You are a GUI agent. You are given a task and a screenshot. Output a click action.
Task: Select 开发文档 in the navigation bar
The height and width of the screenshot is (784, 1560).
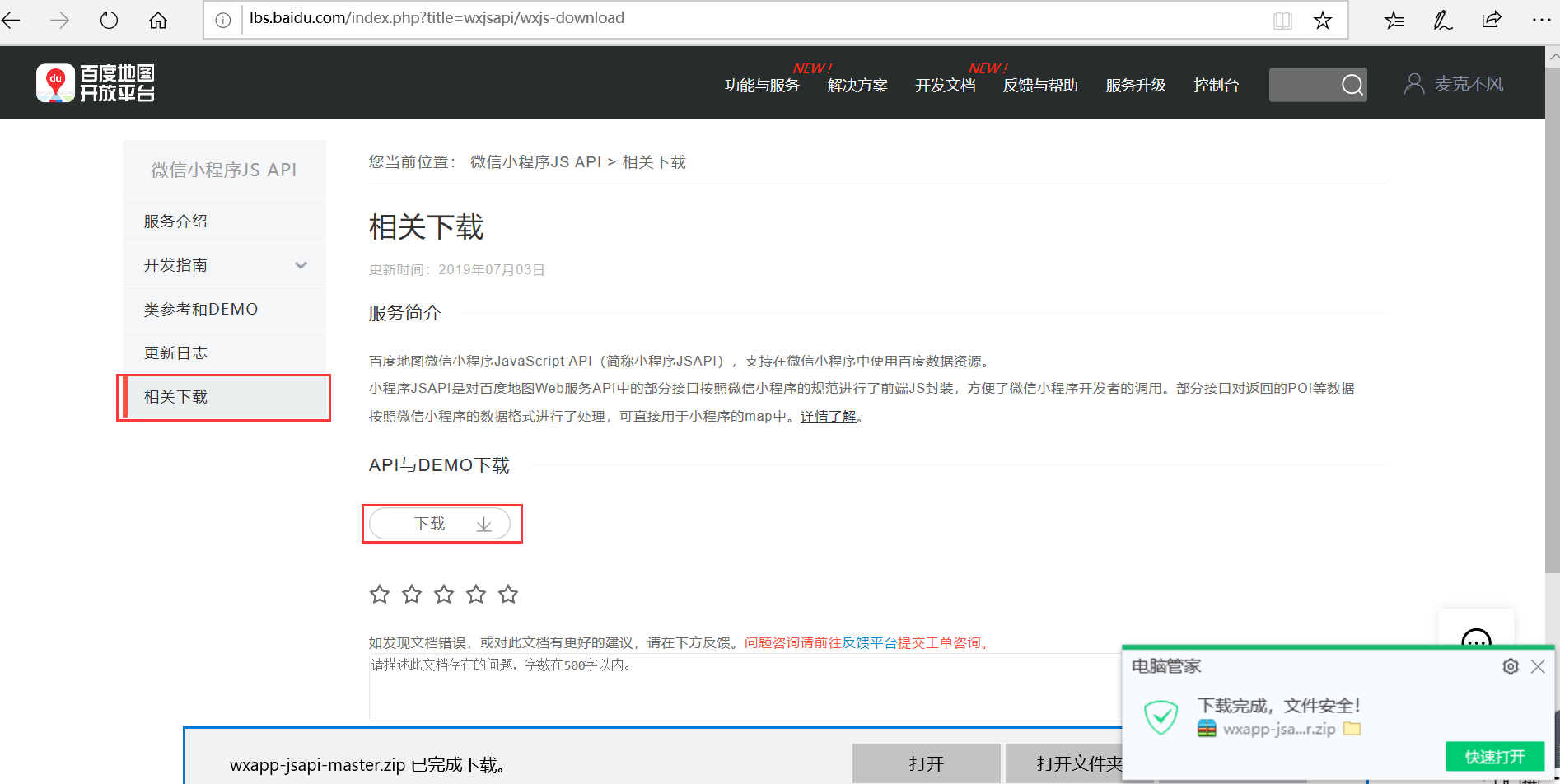pos(944,85)
